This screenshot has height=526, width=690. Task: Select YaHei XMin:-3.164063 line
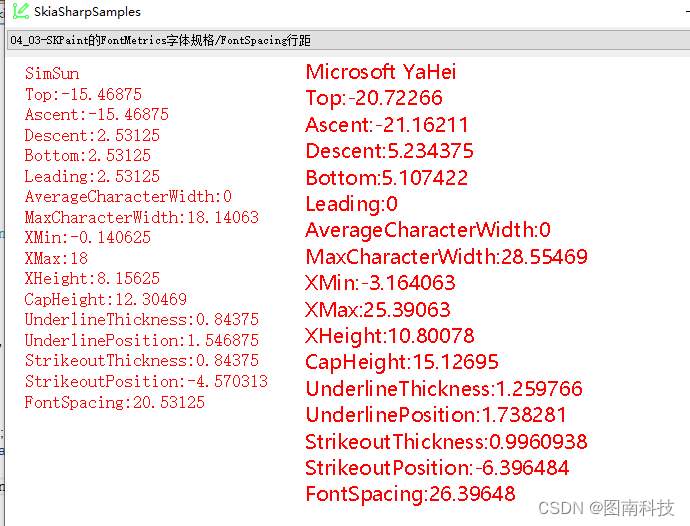point(380,283)
